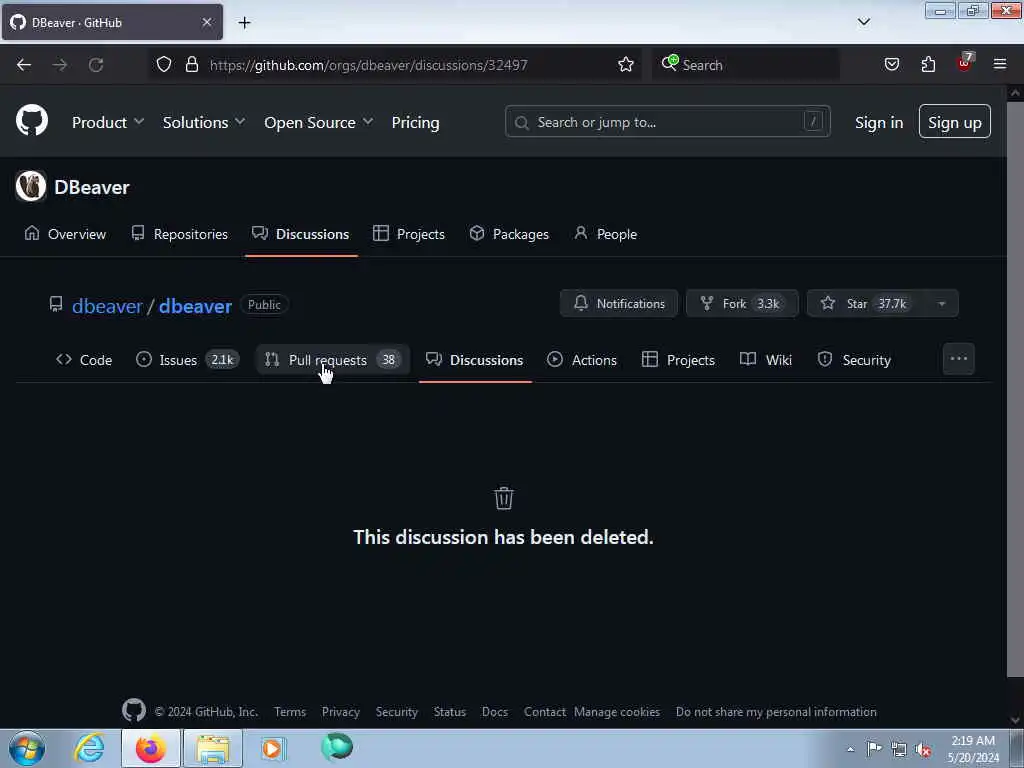This screenshot has height=768, width=1024.
Task: Open a new browser tab
Action: tap(244, 23)
